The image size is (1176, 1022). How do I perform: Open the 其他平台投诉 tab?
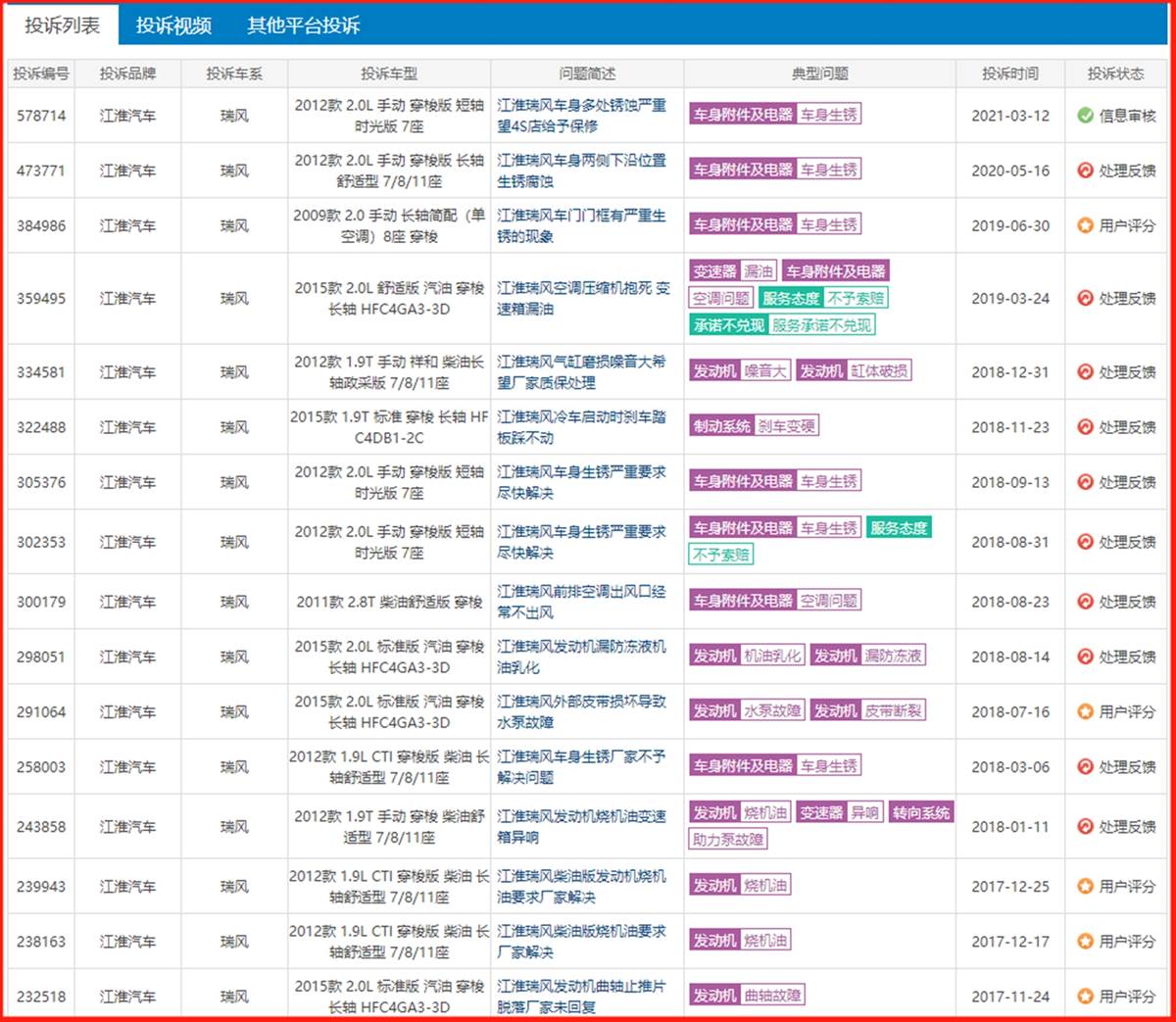coord(303,25)
